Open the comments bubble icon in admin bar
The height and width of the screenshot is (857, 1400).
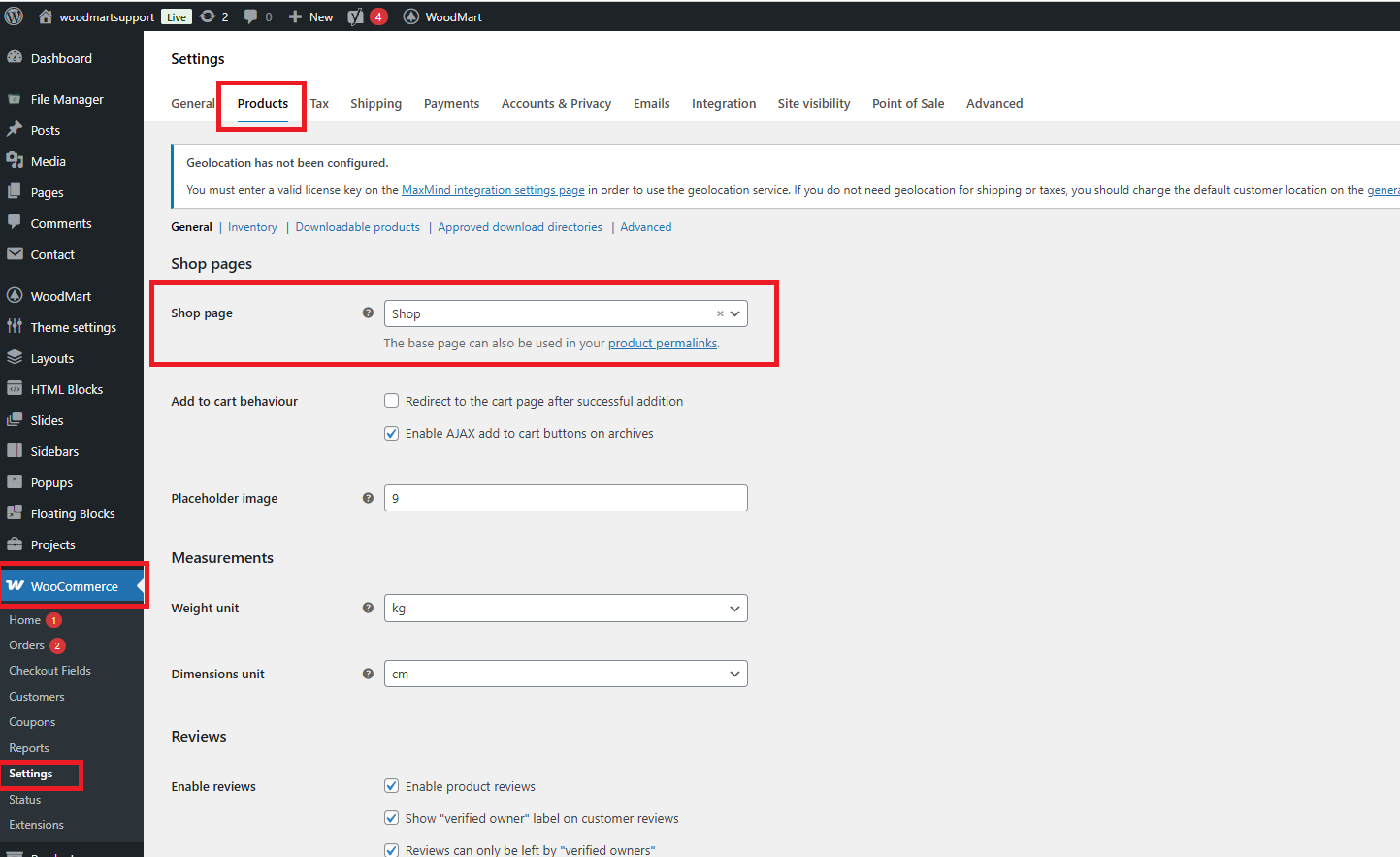coord(251,16)
